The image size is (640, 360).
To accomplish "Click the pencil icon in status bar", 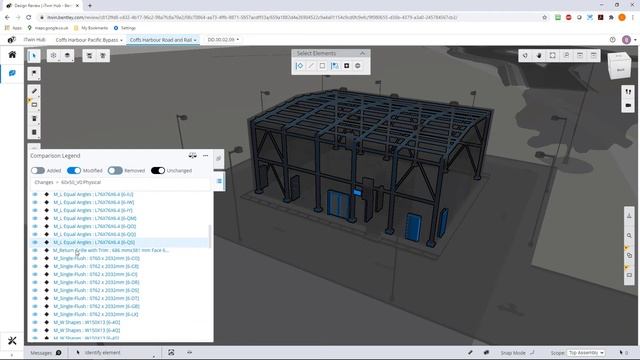I will [470, 352].
